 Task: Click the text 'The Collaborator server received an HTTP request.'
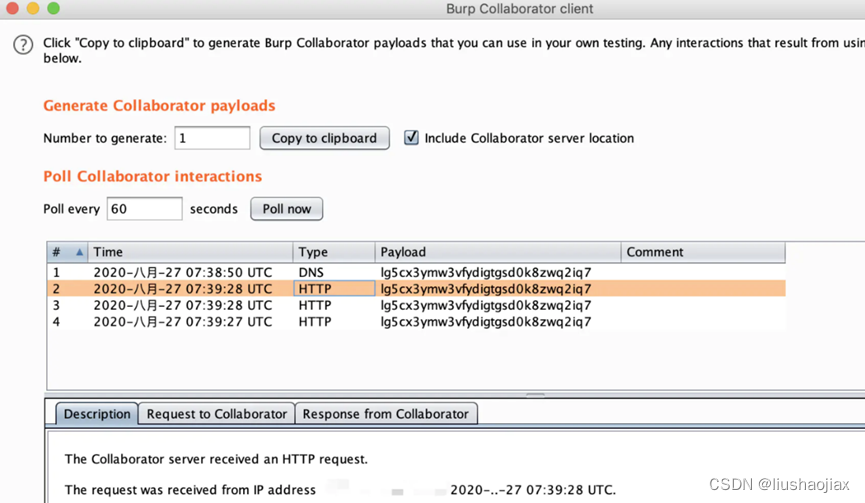[x=216, y=459]
